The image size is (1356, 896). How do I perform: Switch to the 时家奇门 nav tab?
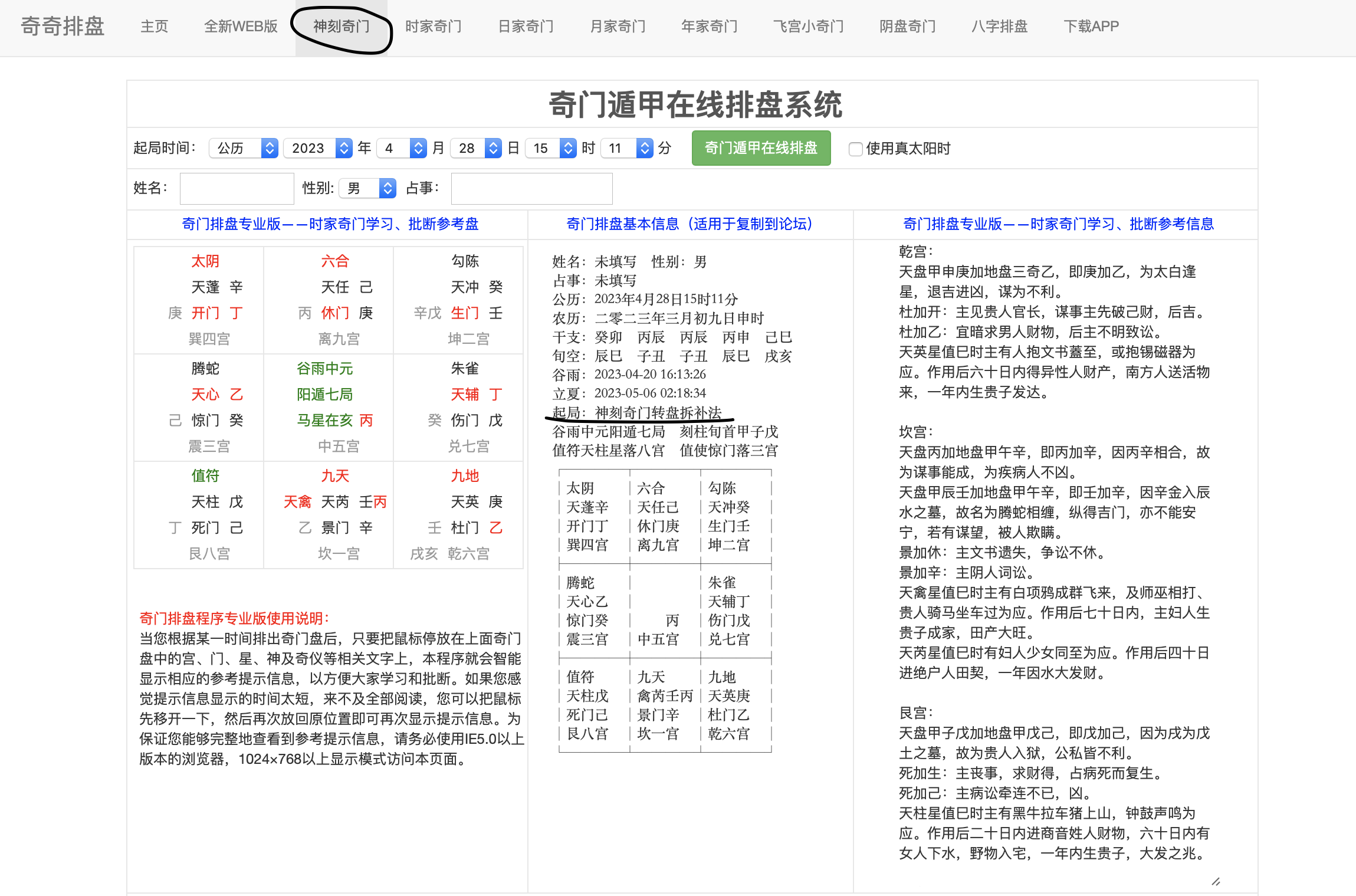(433, 27)
